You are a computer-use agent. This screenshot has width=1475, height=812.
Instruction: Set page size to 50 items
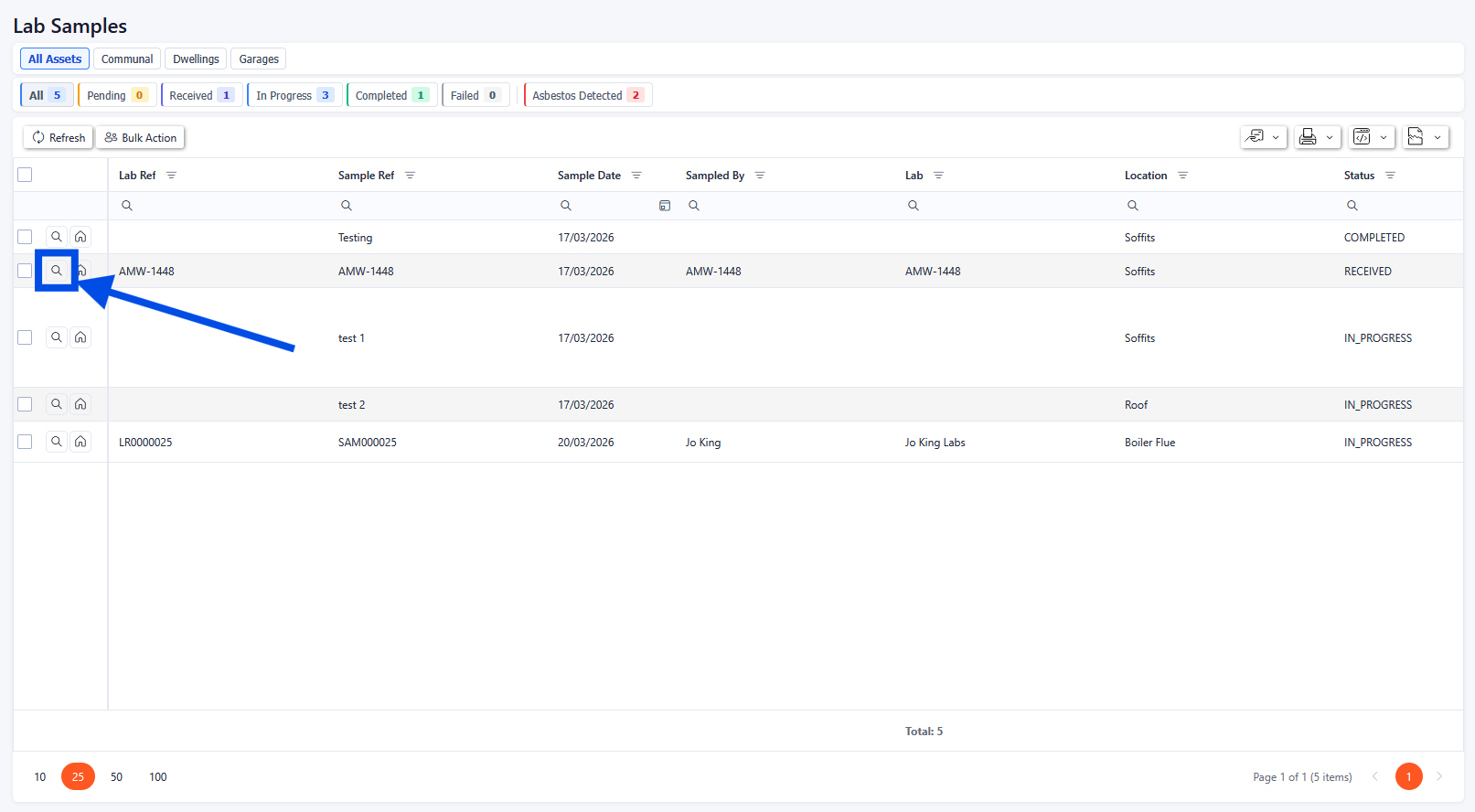click(116, 776)
